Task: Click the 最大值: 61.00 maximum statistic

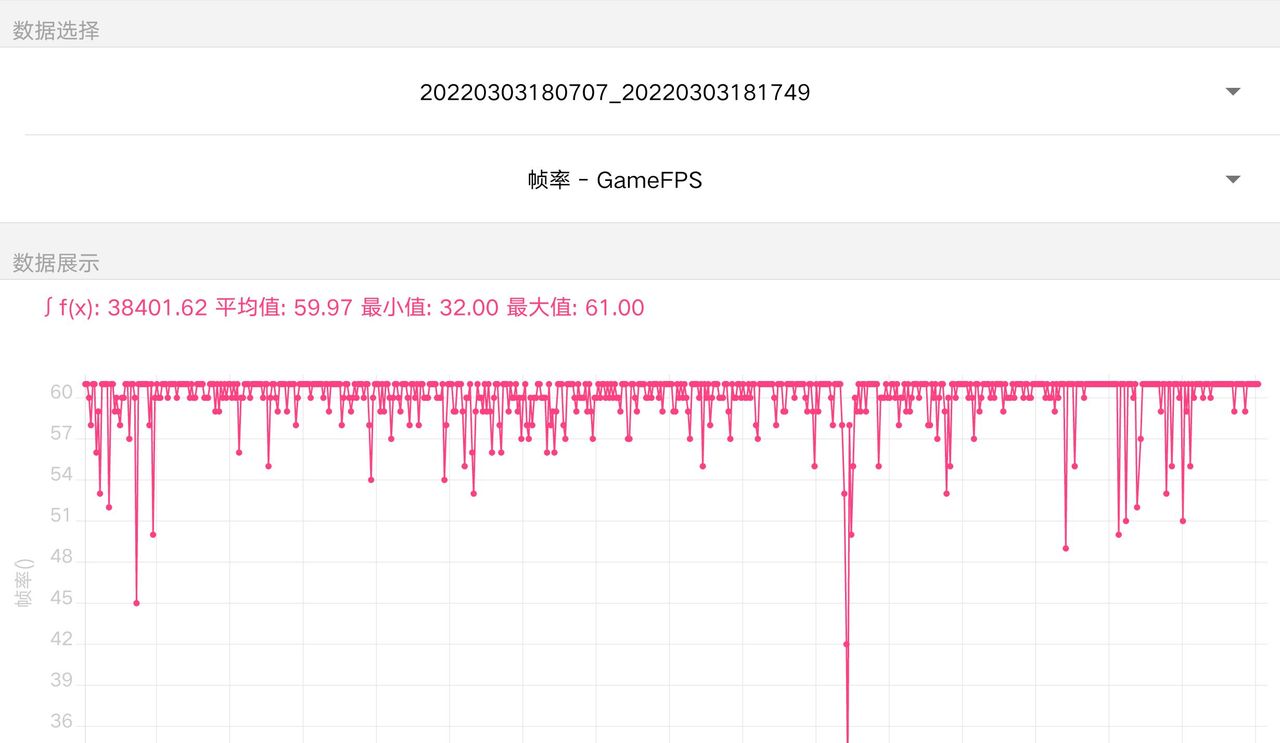Action: [x=575, y=308]
